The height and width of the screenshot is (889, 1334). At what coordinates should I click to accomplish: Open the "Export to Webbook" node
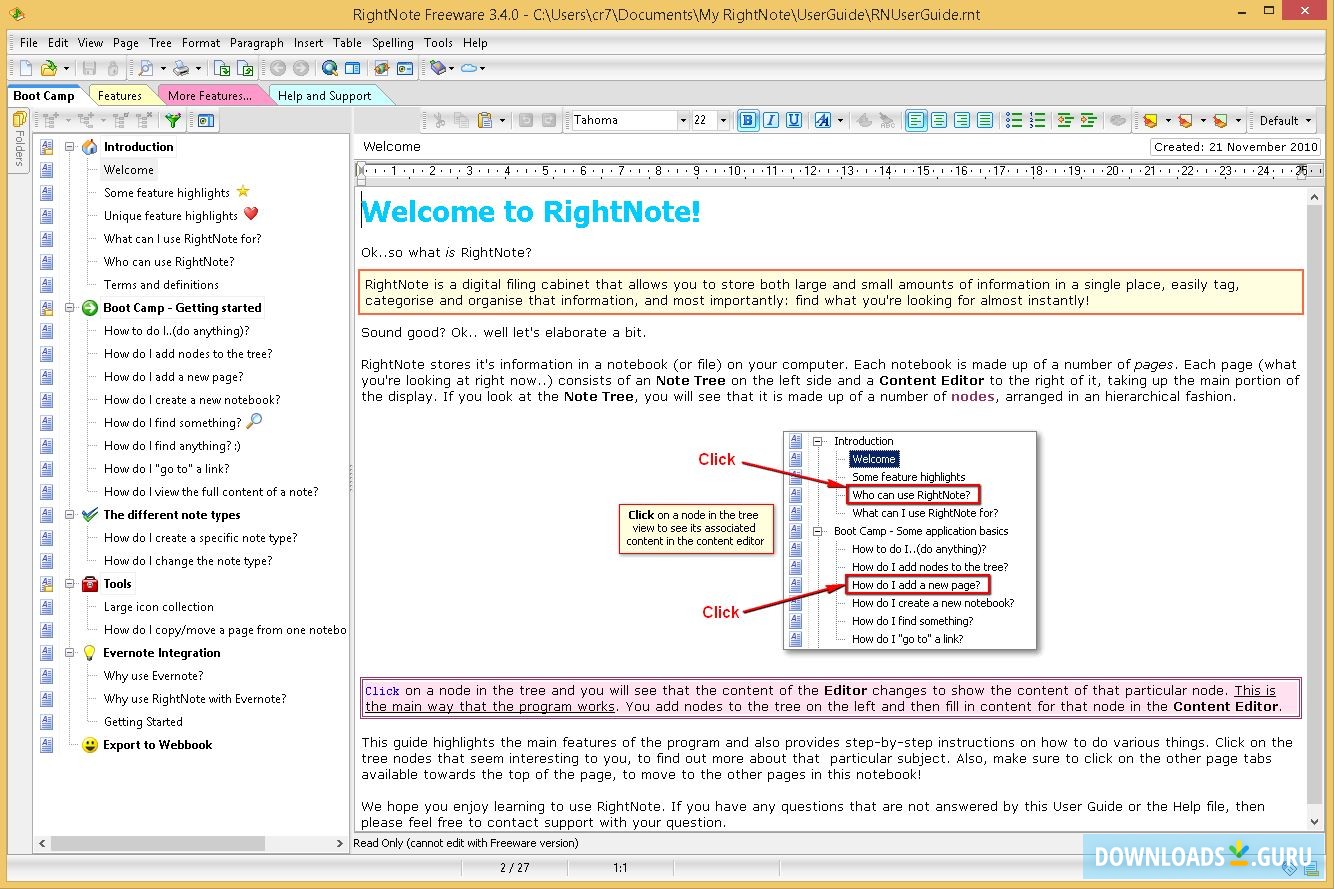[157, 745]
